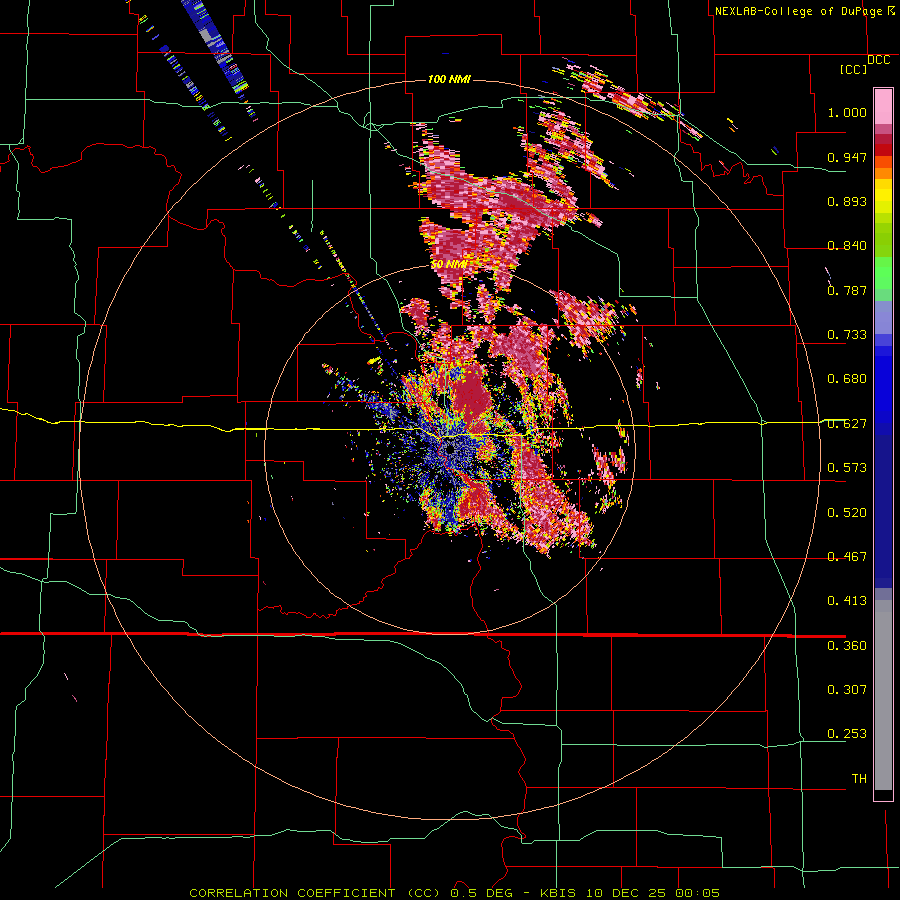This screenshot has width=900, height=900.
Task: Pick the bright green segment of the color bar
Action: [883, 273]
